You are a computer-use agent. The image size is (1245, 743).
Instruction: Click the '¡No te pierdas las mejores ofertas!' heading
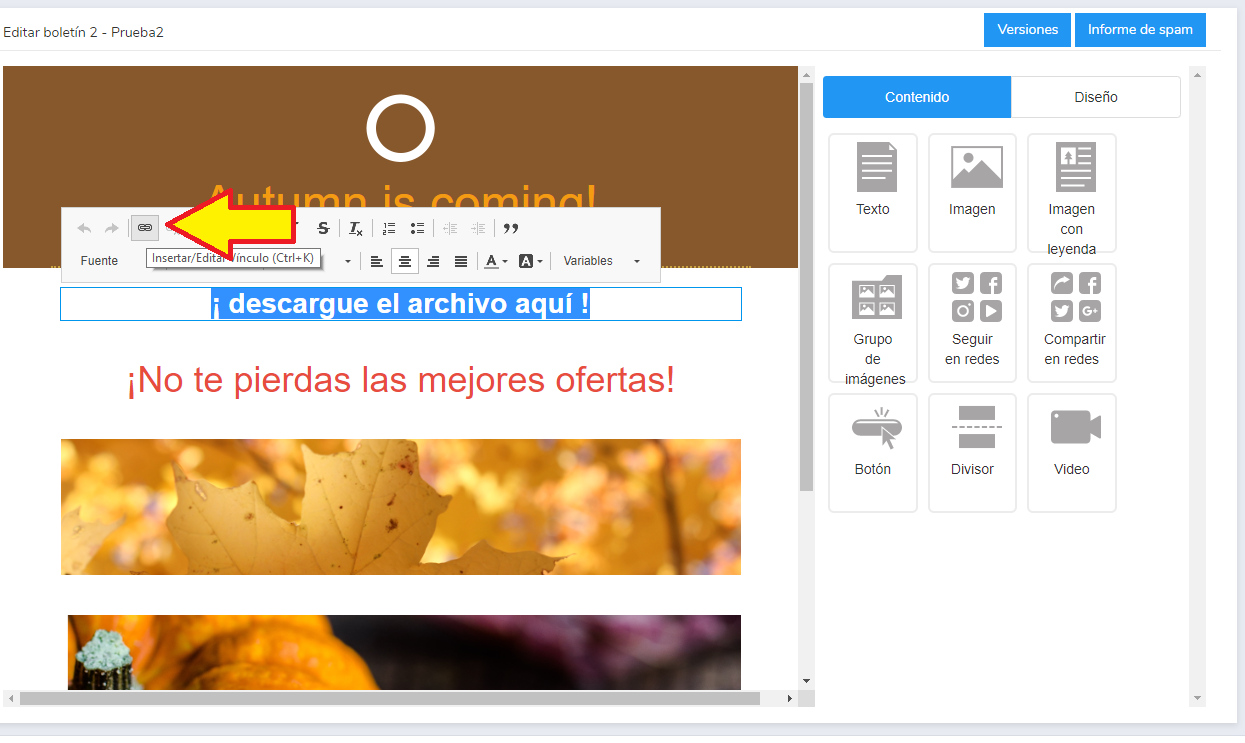[x=401, y=380]
